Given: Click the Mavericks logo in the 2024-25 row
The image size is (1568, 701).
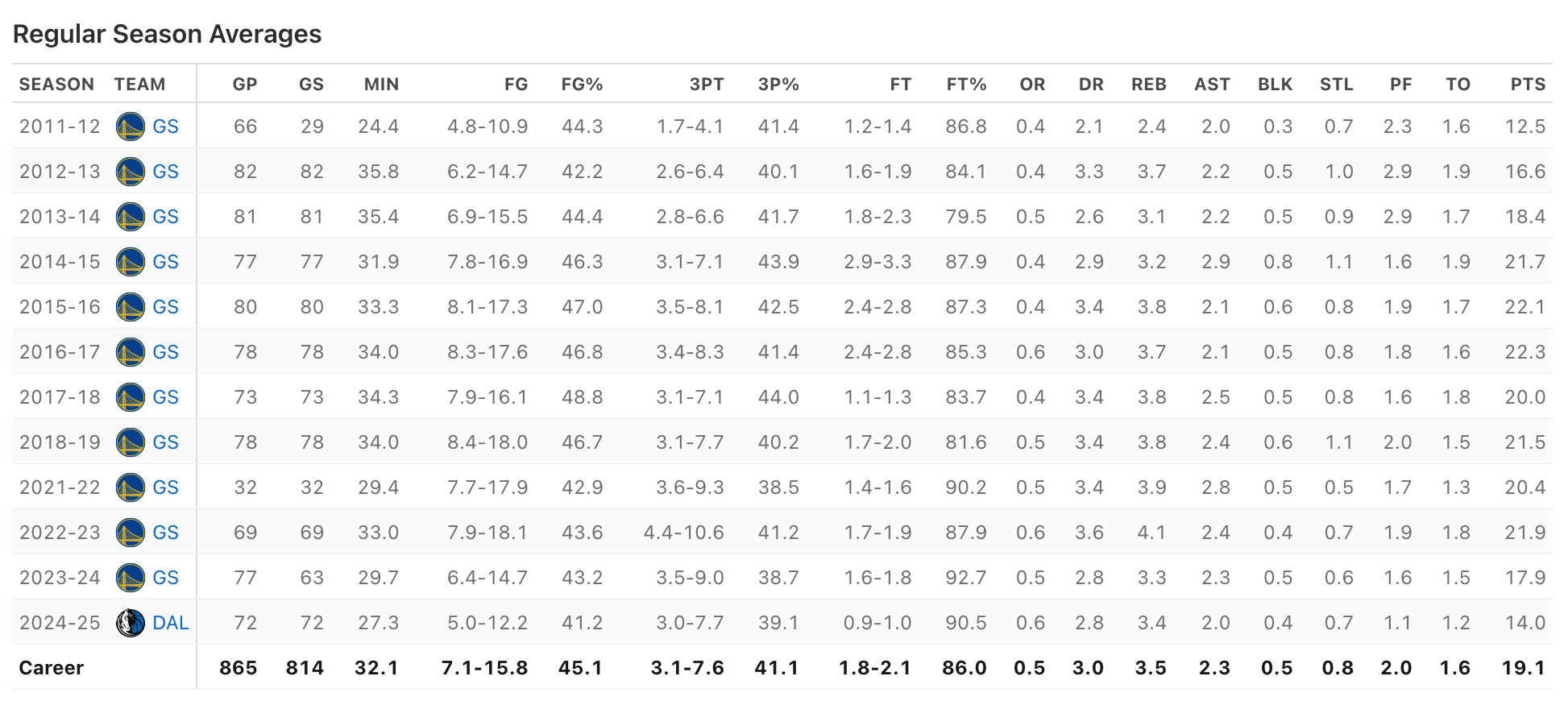Looking at the screenshot, I should coord(131,623).
